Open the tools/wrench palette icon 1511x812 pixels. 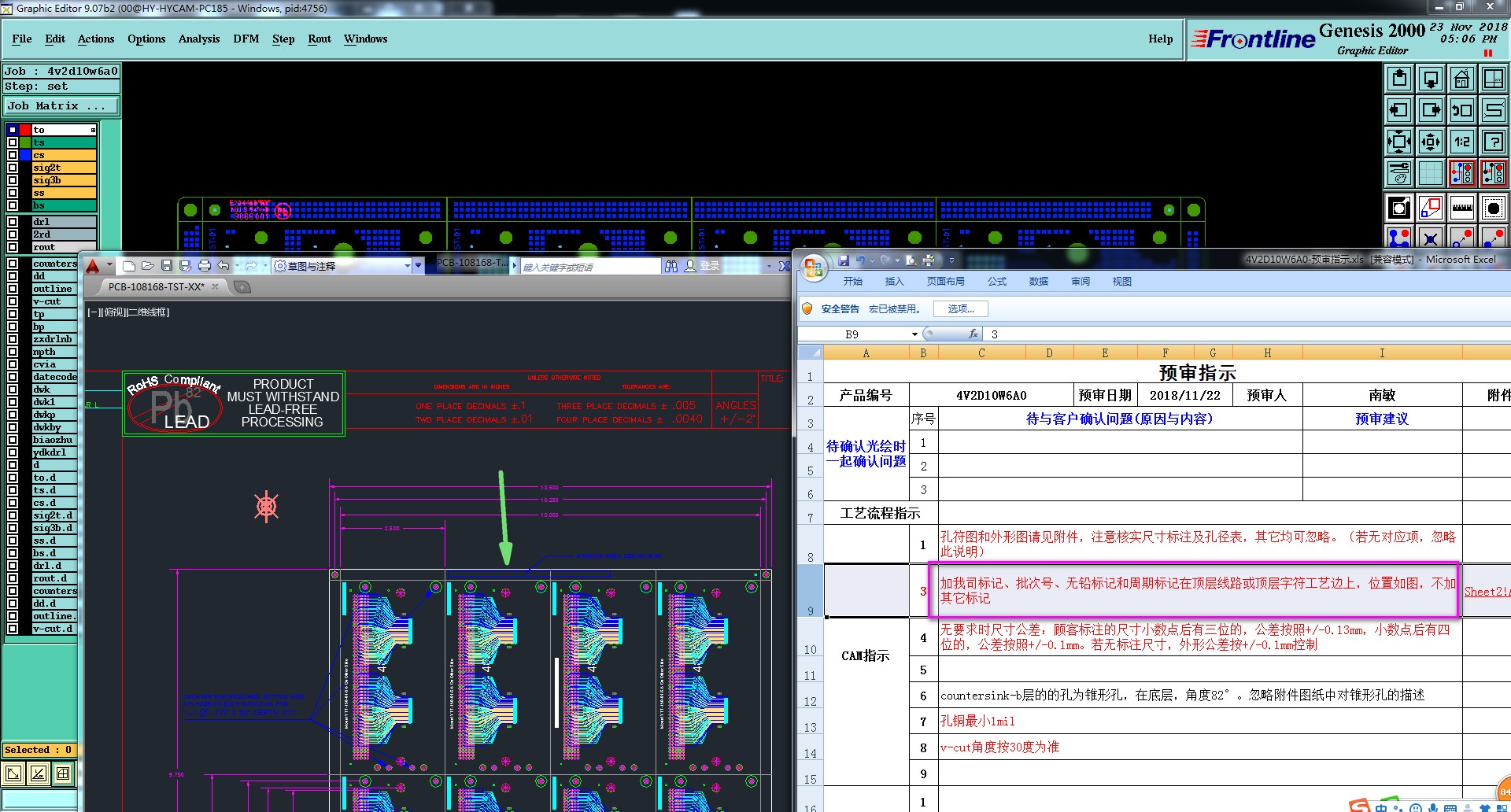click(x=1399, y=173)
